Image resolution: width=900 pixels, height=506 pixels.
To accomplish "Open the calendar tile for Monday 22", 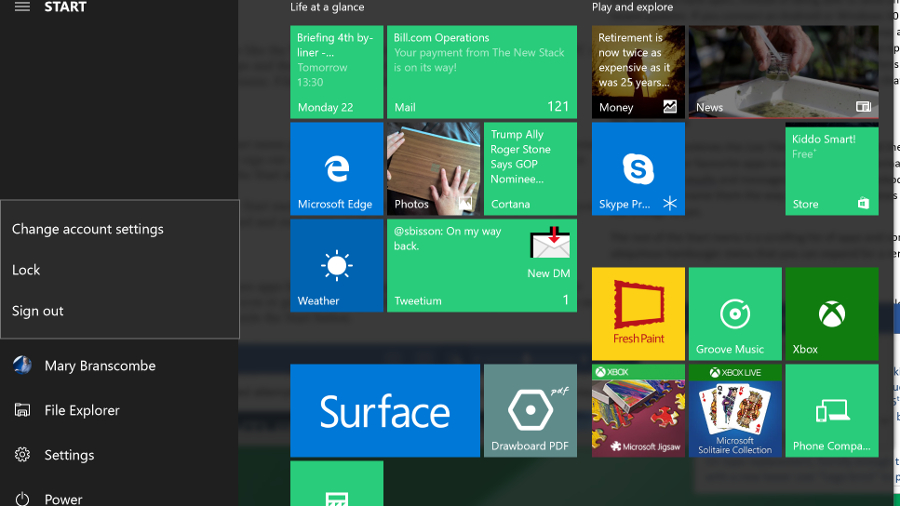I will click(336, 72).
